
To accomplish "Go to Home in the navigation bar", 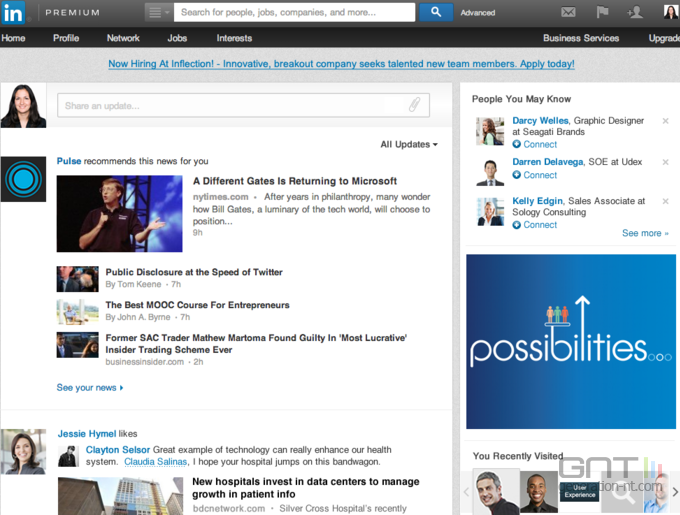I will coord(13,38).
